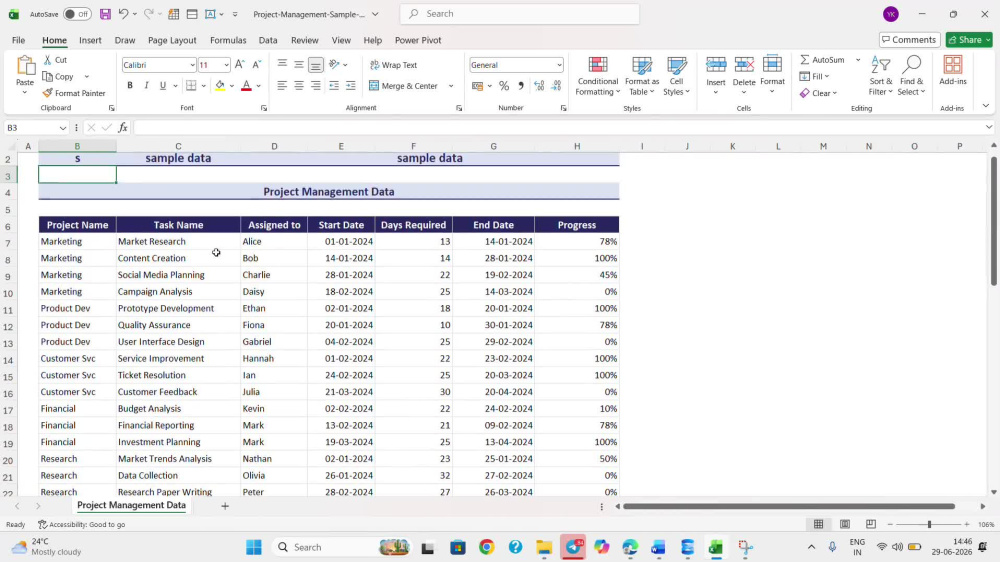Open the Name Box dropdown arrow
The width and height of the screenshot is (1000, 562).
click(x=62, y=128)
